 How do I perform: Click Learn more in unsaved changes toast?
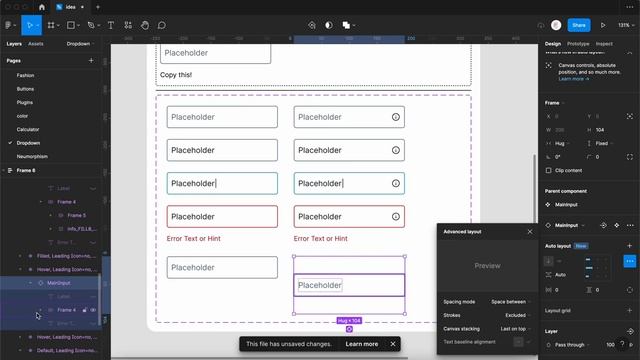tap(362, 344)
